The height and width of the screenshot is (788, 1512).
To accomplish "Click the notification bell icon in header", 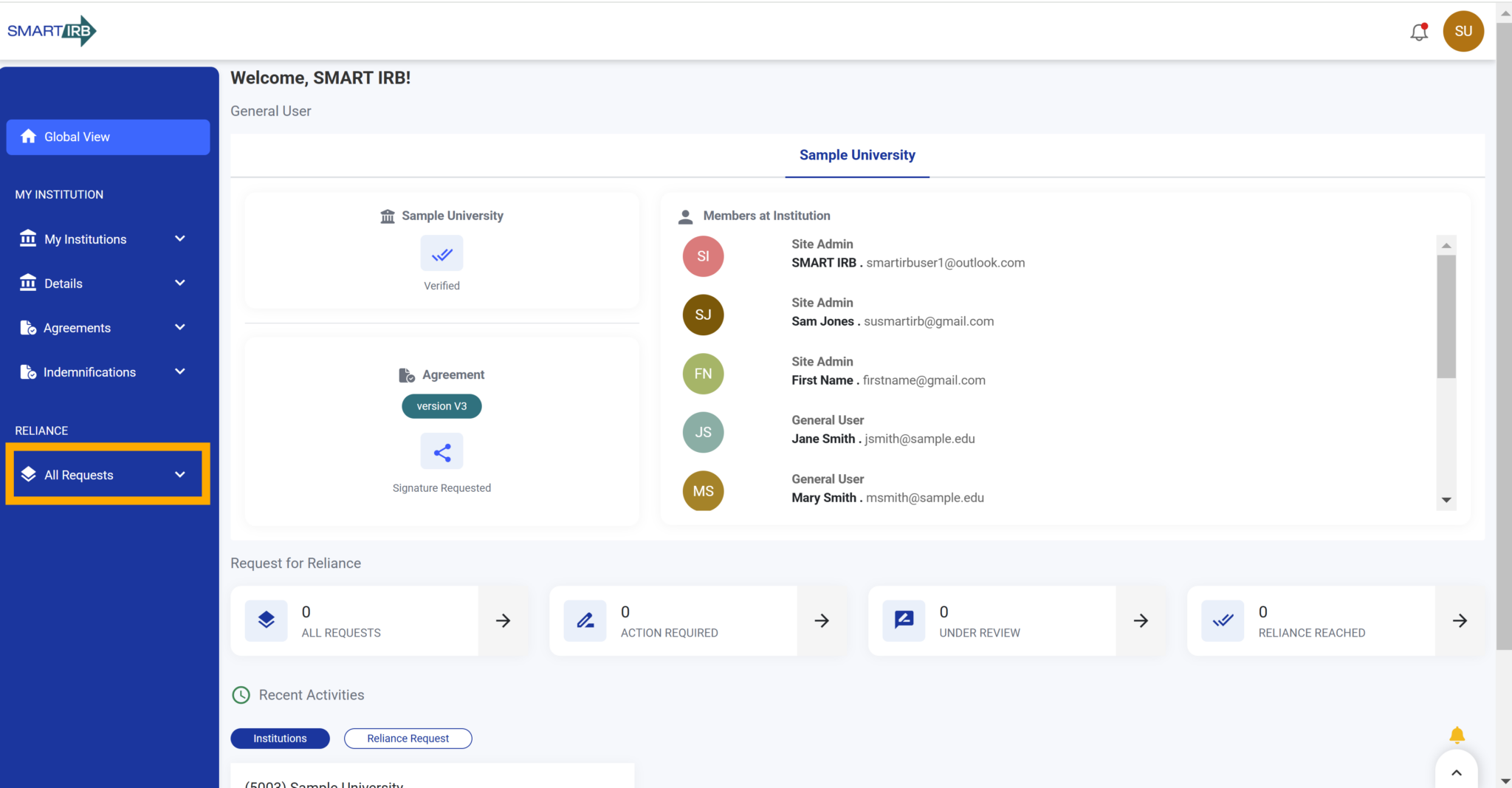I will coord(1418,32).
